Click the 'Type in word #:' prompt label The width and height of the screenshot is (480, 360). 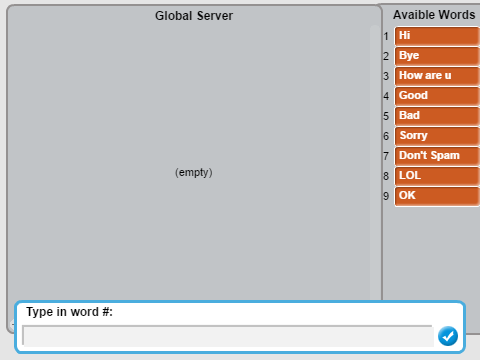tap(69, 312)
